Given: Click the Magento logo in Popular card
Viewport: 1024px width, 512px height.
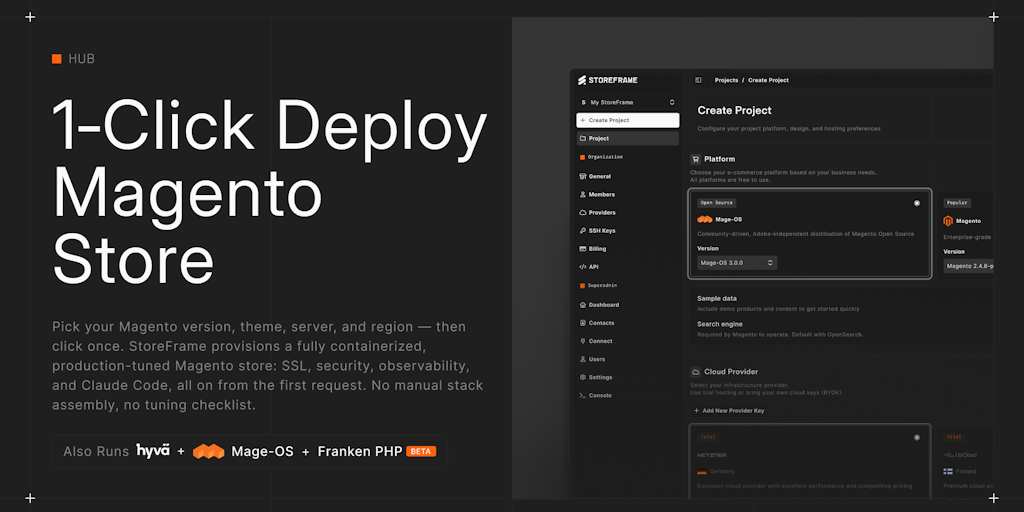Looking at the screenshot, I should tap(948, 221).
